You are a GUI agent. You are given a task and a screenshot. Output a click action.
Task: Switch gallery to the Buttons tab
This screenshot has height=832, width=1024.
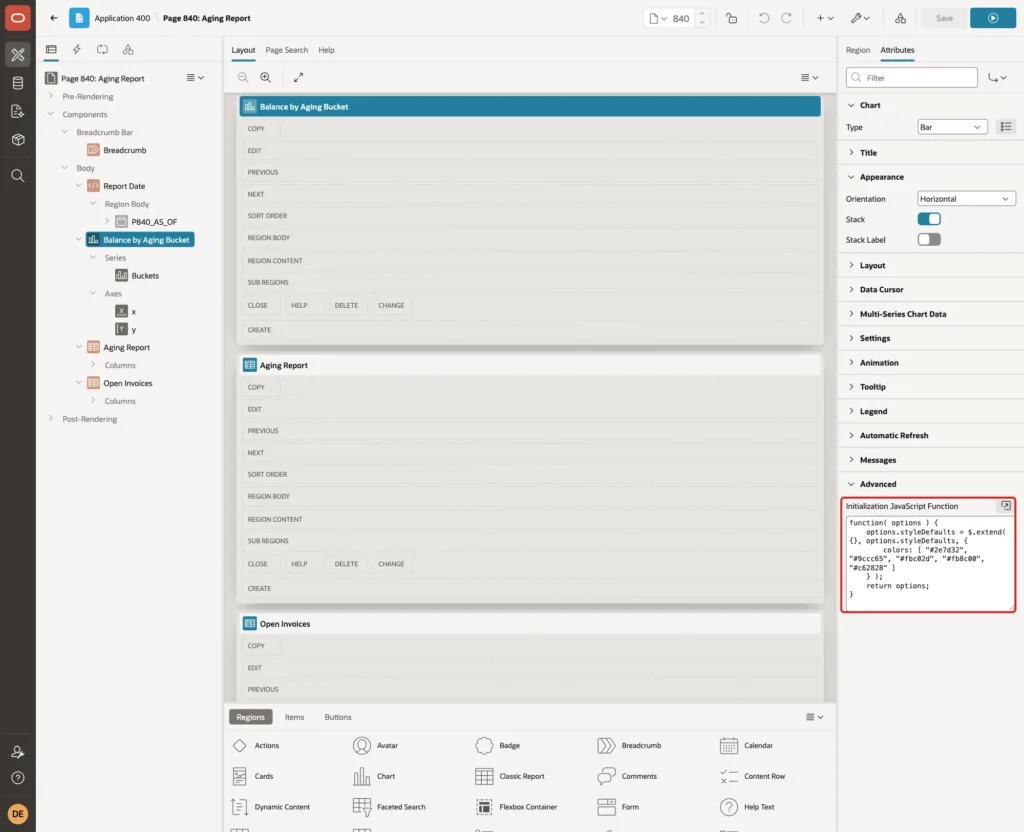[338, 717]
